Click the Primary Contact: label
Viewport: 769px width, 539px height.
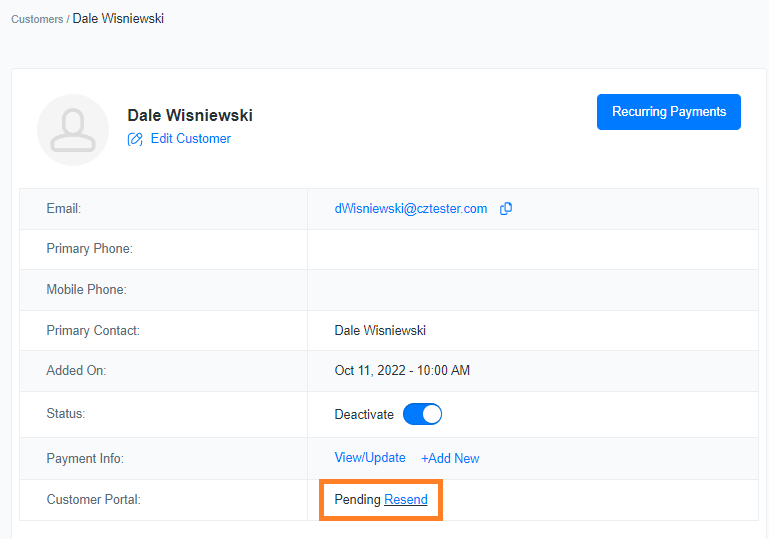point(93,331)
